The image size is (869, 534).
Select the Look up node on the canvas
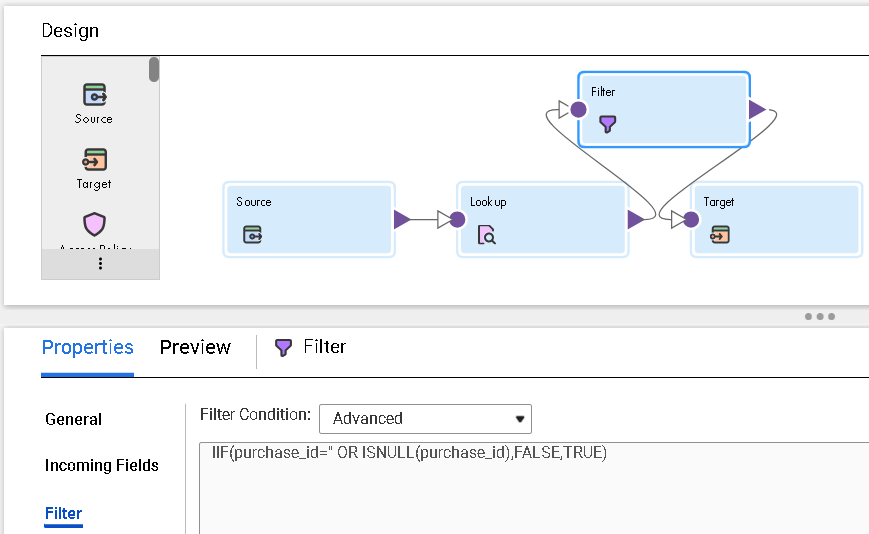[543, 219]
